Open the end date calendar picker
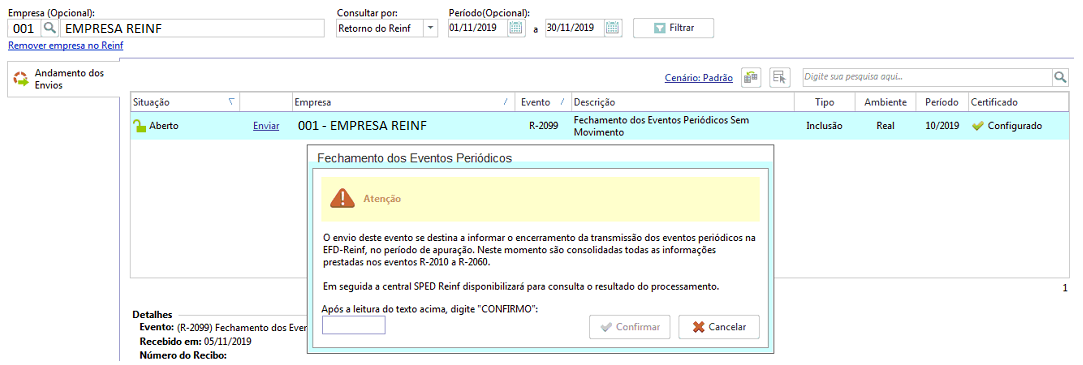 click(x=613, y=28)
